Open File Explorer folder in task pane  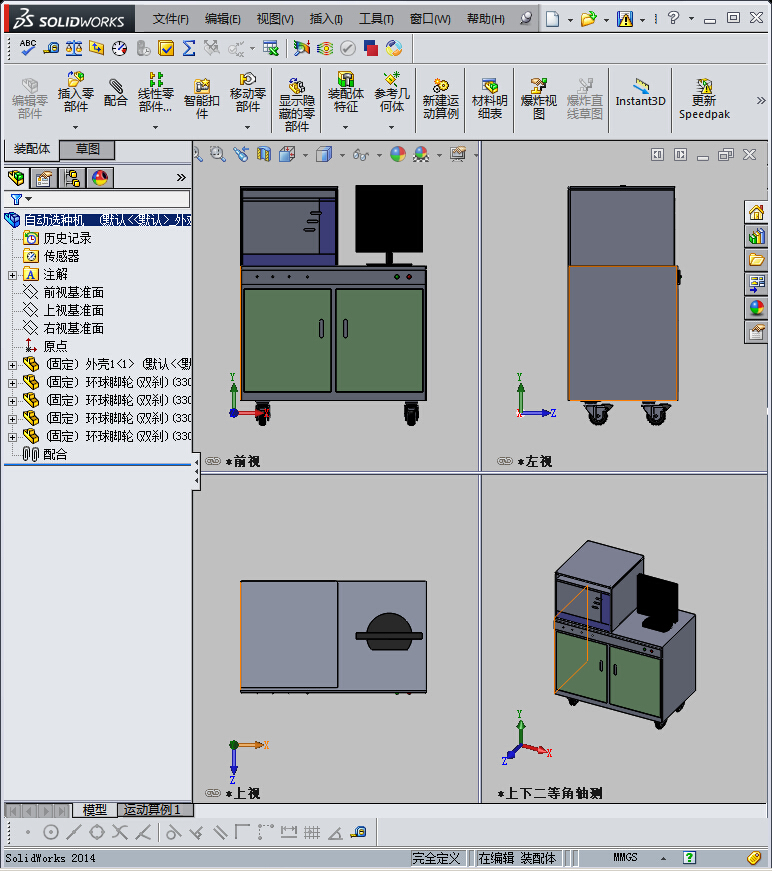point(756,260)
